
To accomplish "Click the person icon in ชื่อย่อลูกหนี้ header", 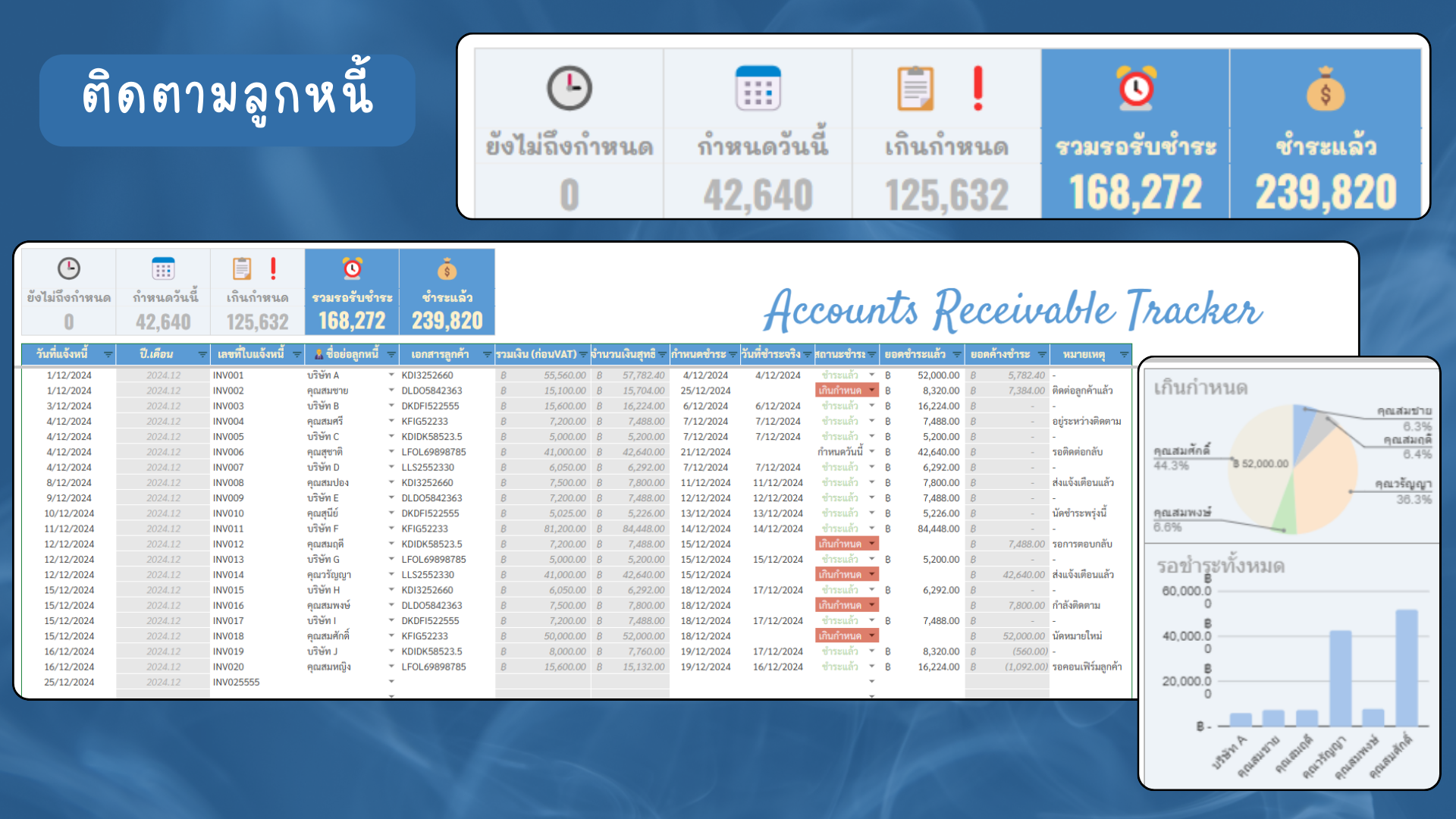I will [319, 354].
